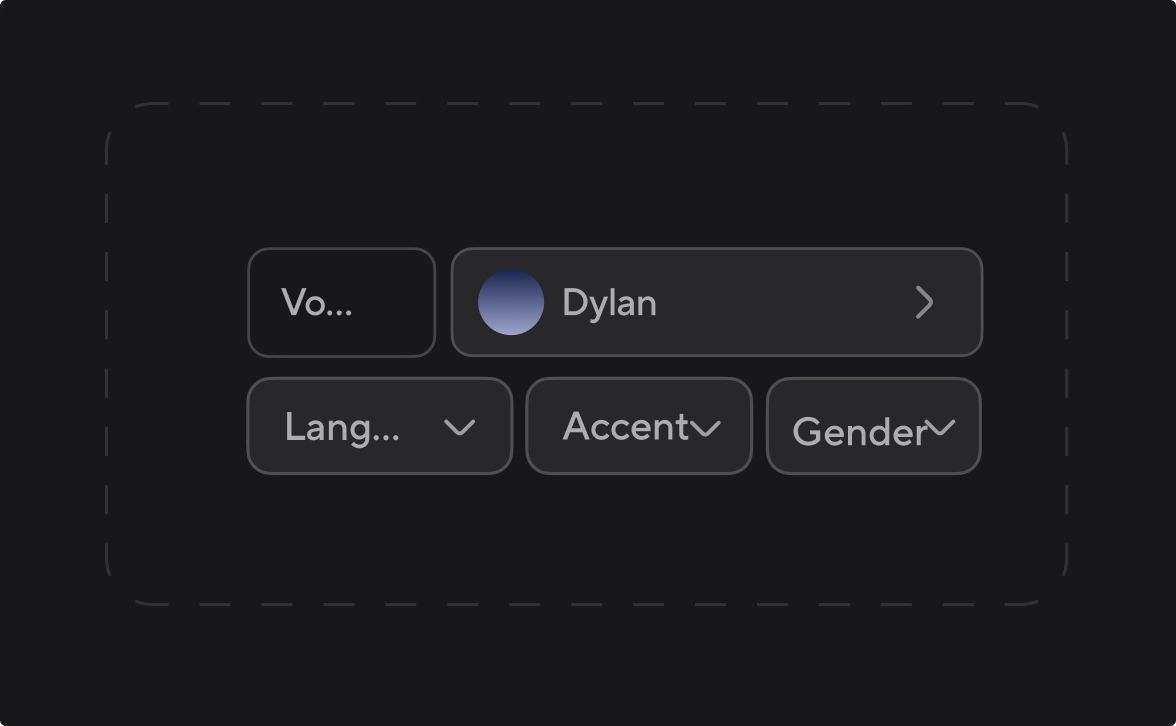1176x726 pixels.
Task: Select the Vo... tab box
Action: (341, 302)
